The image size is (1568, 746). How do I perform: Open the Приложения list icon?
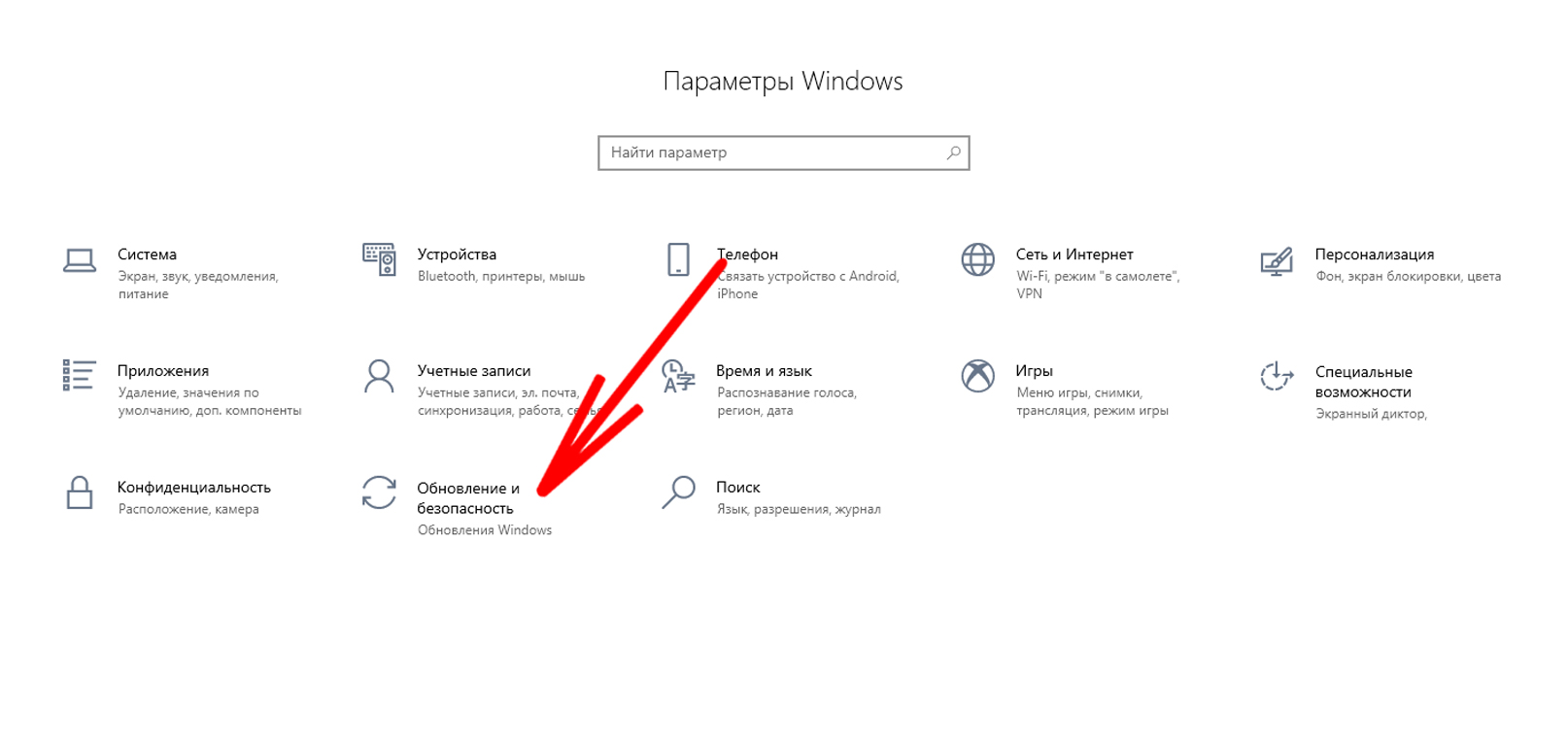pyautogui.click(x=79, y=375)
